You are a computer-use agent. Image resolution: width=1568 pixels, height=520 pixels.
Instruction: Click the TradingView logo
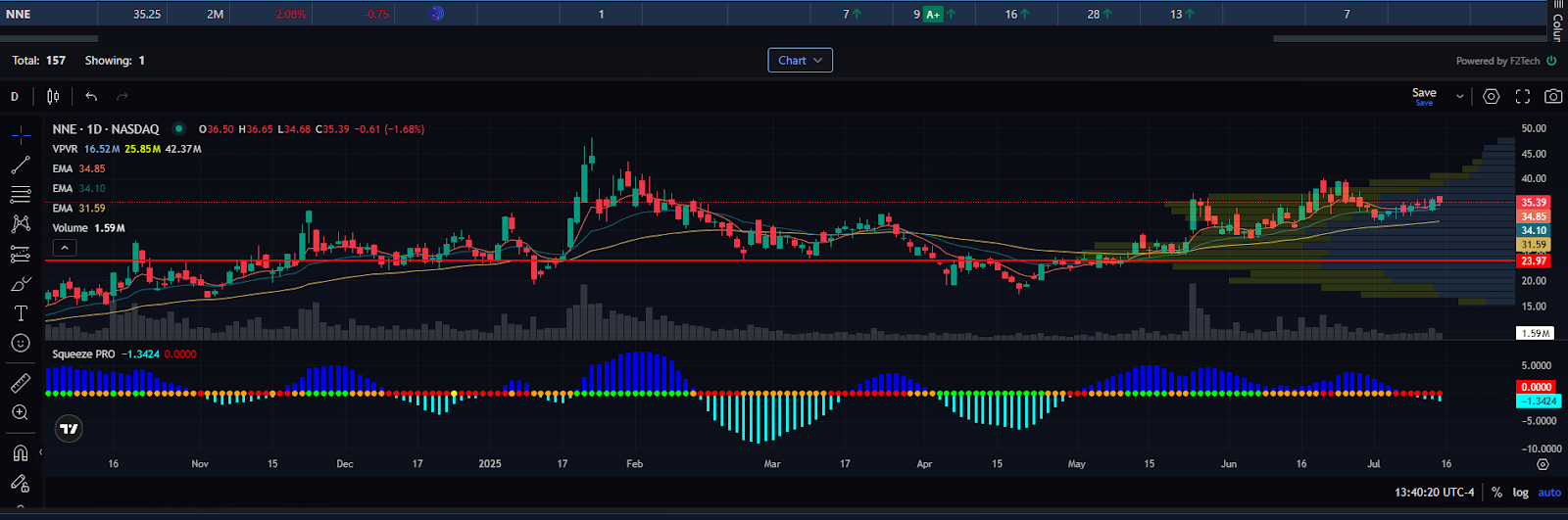click(x=69, y=428)
